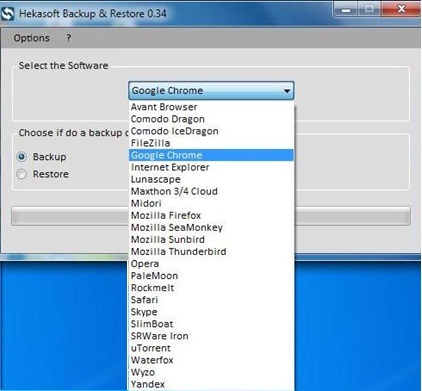Pick uTorrent from the software list
Screen dimensions: 422x391
(x=211, y=348)
